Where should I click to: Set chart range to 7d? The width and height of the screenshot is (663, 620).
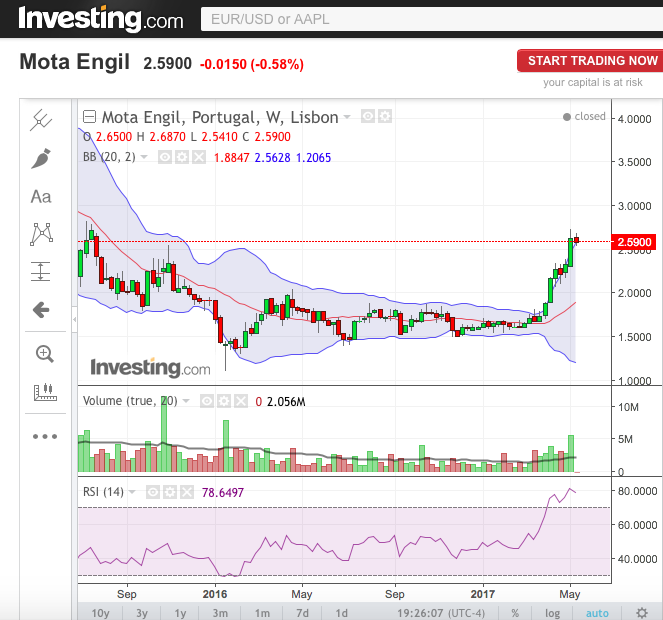[x=302, y=613]
